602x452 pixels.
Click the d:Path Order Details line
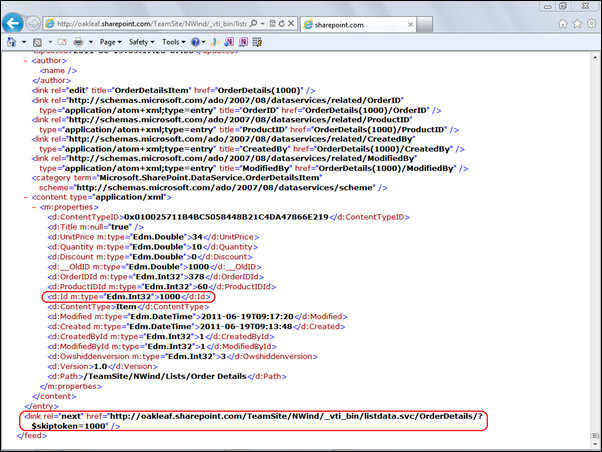tap(167, 376)
